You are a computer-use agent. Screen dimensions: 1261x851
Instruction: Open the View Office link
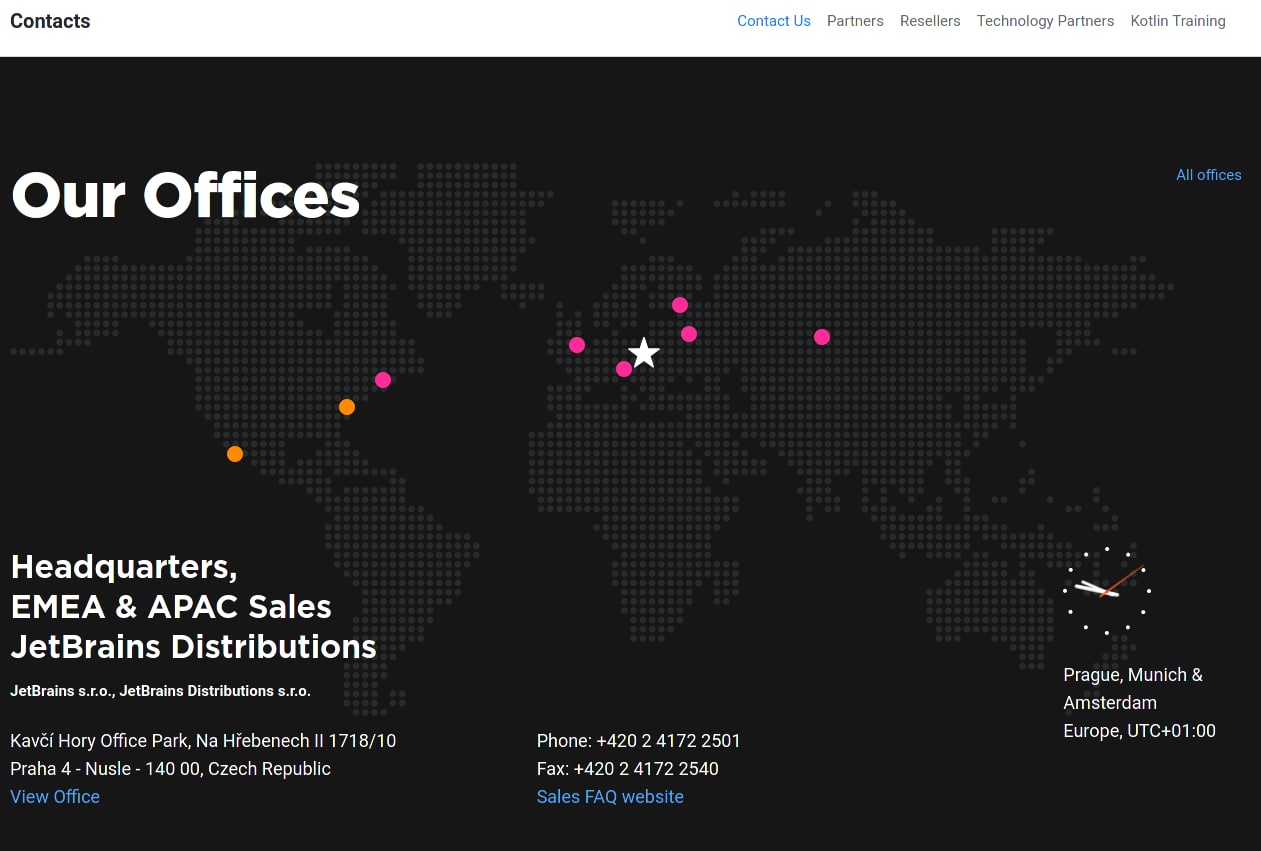(55, 797)
